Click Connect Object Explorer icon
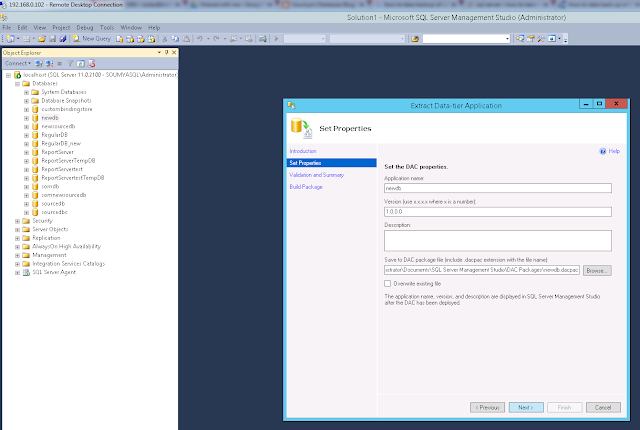This screenshot has width=640, height=430. pyautogui.click(x=39, y=63)
